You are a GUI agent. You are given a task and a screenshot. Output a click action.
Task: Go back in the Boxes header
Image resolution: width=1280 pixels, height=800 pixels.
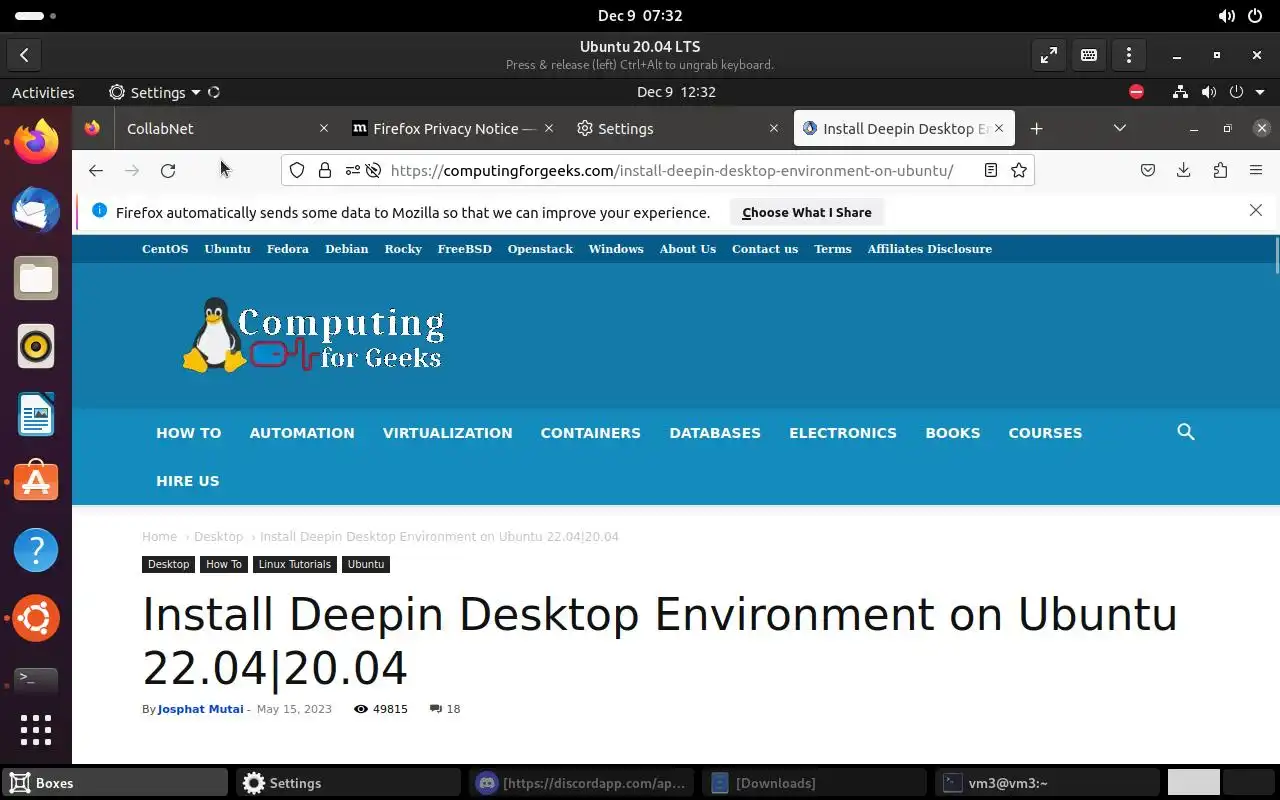(x=24, y=56)
